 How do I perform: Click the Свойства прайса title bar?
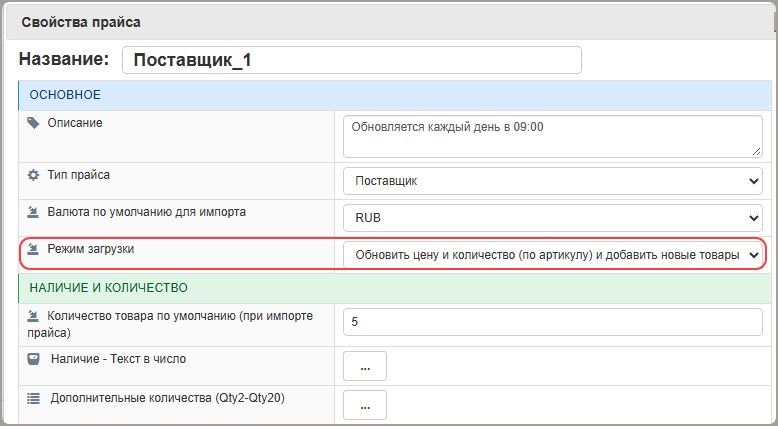(x=389, y=22)
